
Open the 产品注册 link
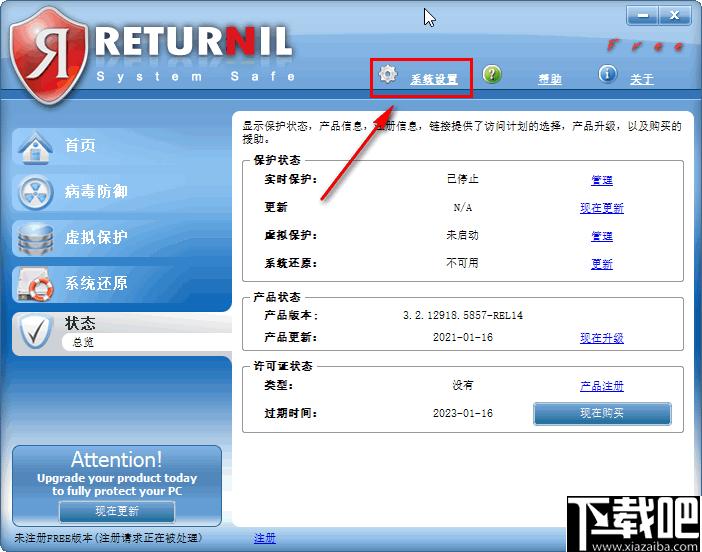click(602, 386)
